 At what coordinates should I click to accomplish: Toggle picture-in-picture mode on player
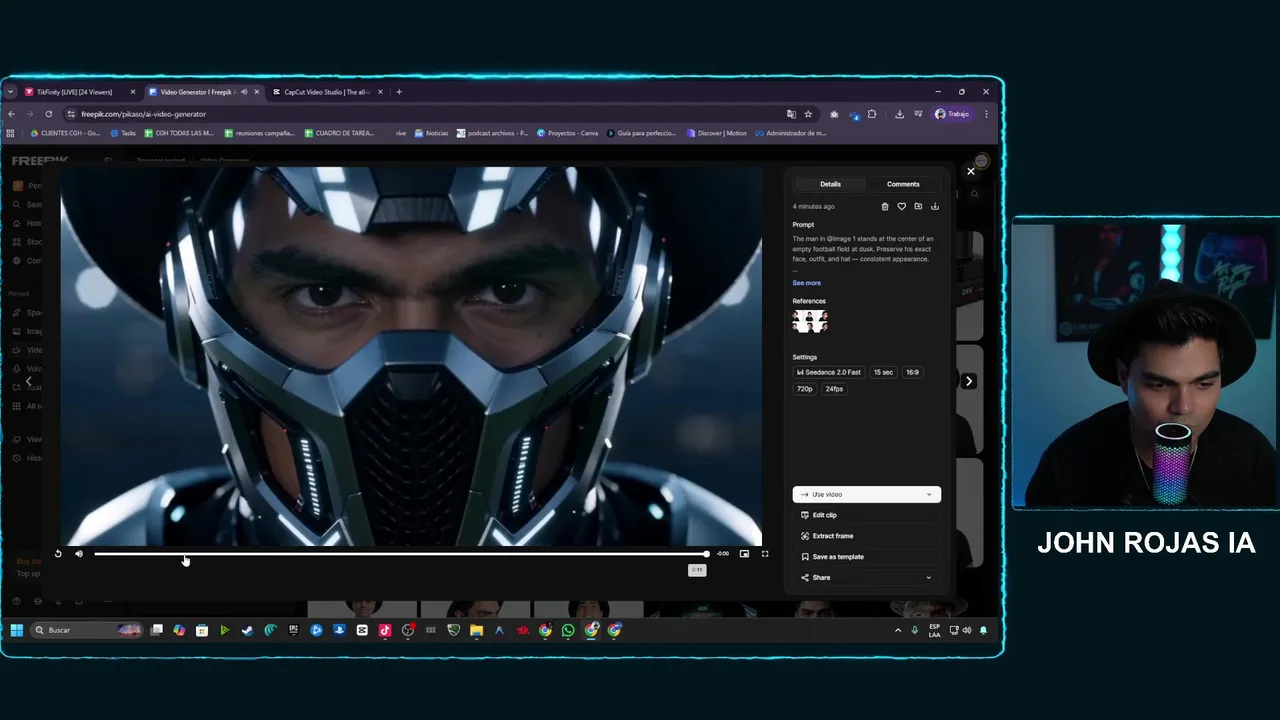744,554
